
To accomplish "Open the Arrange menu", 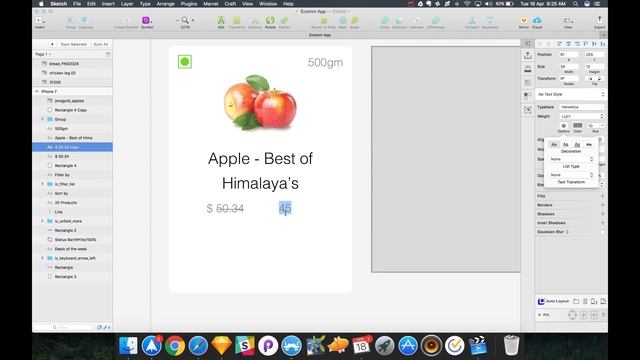I will pyautogui.click(x=165, y=4).
